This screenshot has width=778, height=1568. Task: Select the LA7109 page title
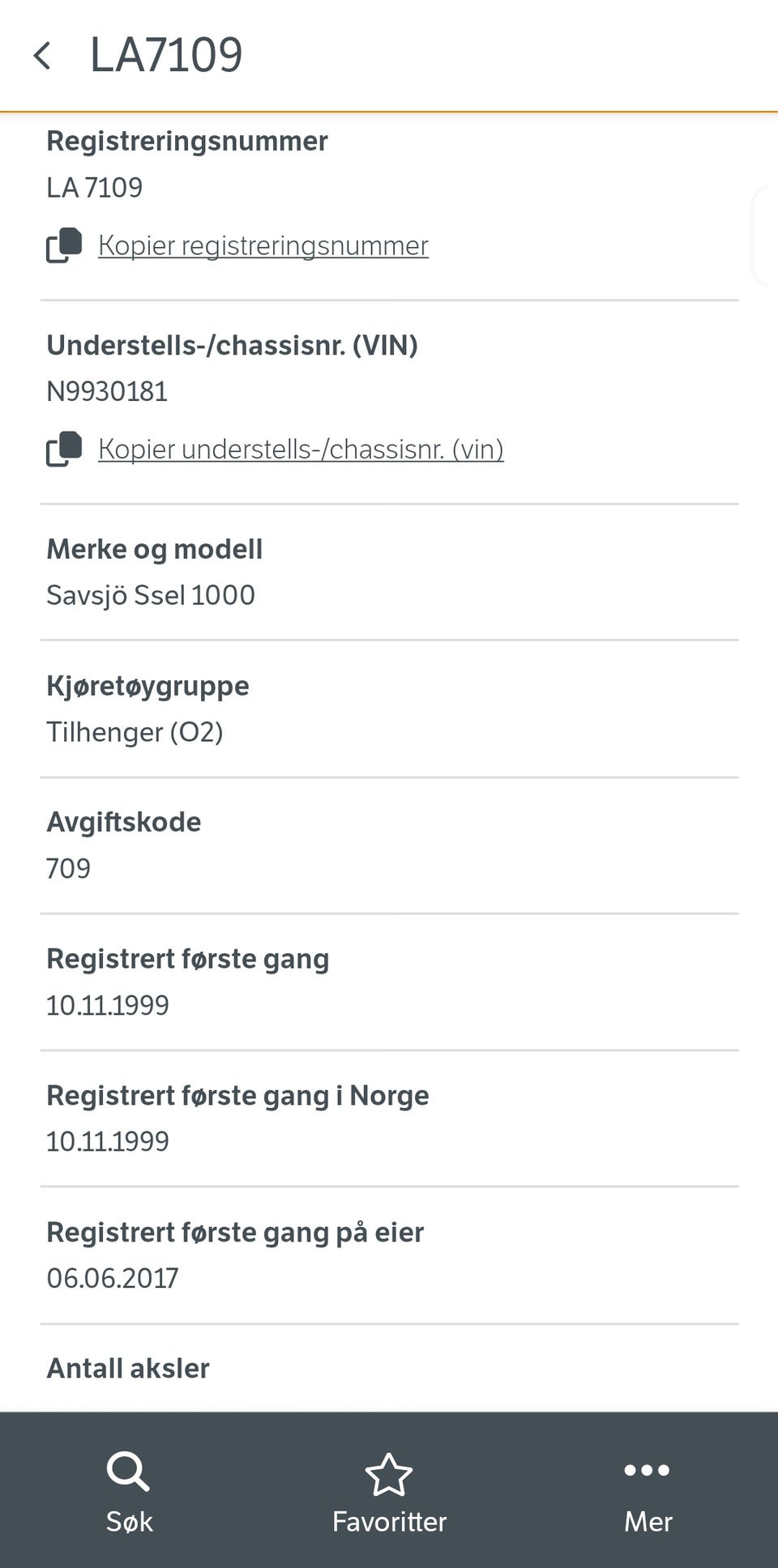[x=166, y=56]
